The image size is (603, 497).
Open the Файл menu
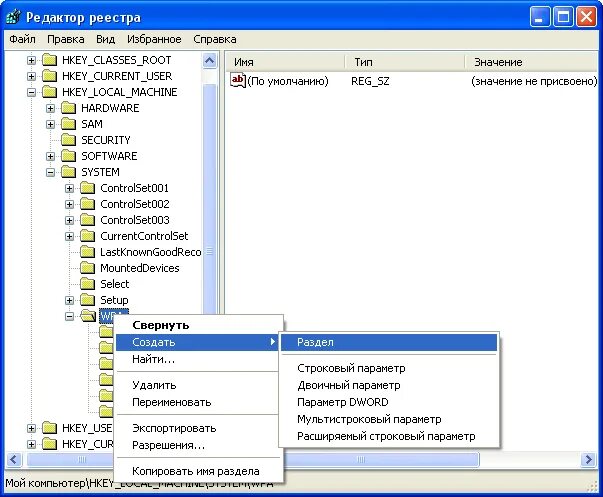pyautogui.click(x=22, y=39)
